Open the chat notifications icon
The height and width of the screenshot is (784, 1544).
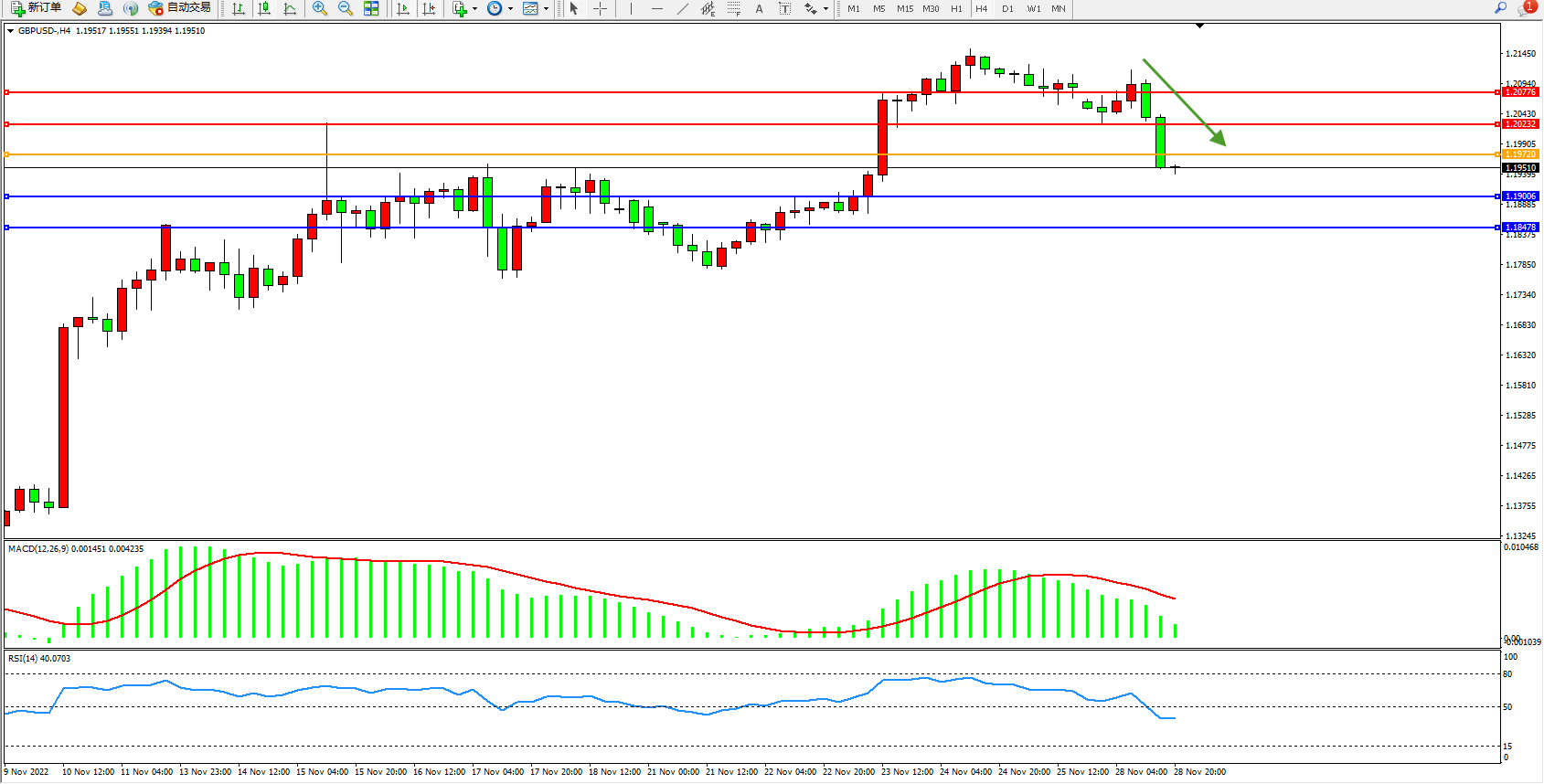pyautogui.click(x=1525, y=8)
